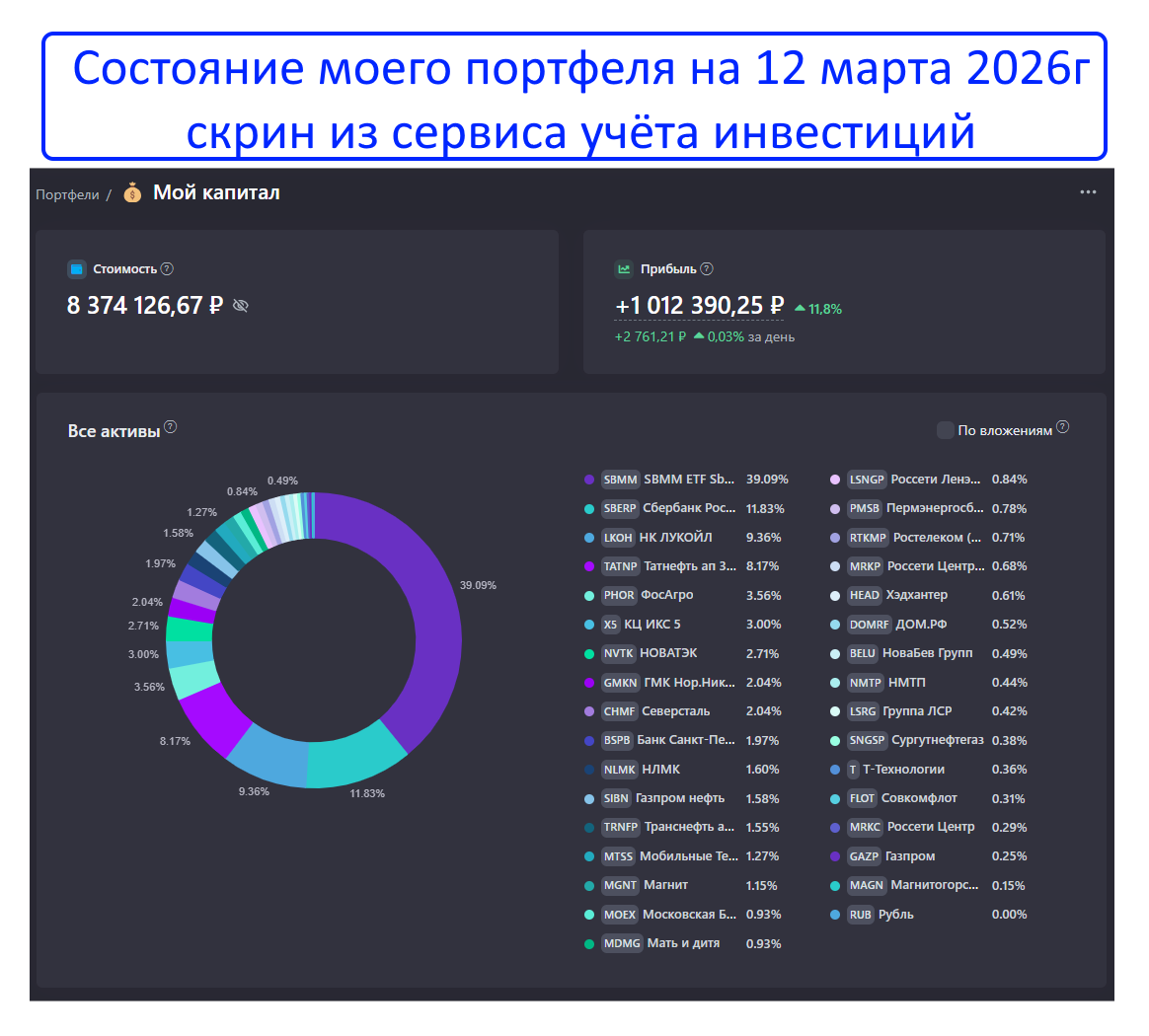Enable the По вложениям toggle switch
The width and height of the screenshot is (1149, 1036).
pos(945,429)
